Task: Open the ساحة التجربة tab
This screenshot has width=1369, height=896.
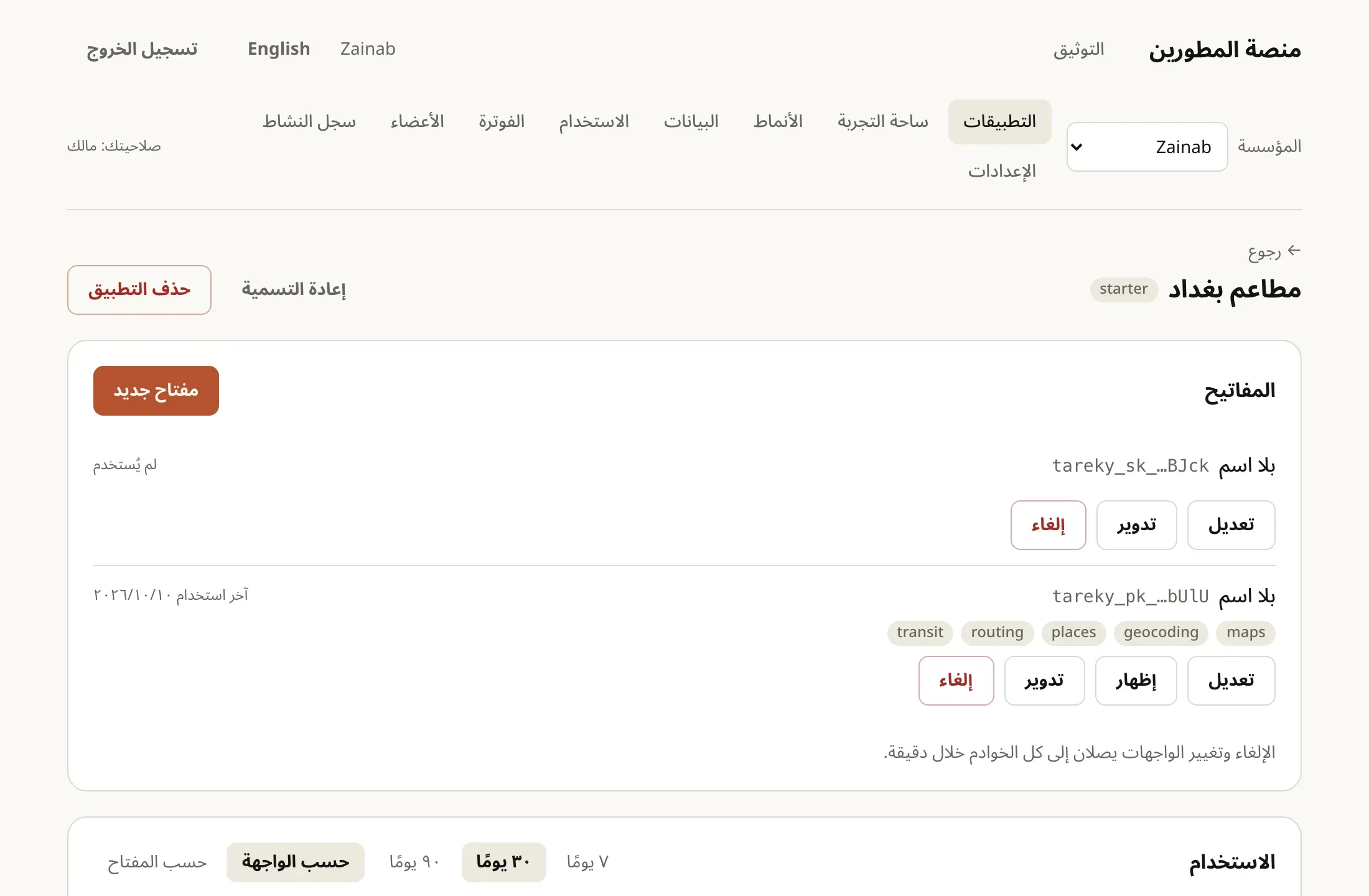Action: pos(882,122)
